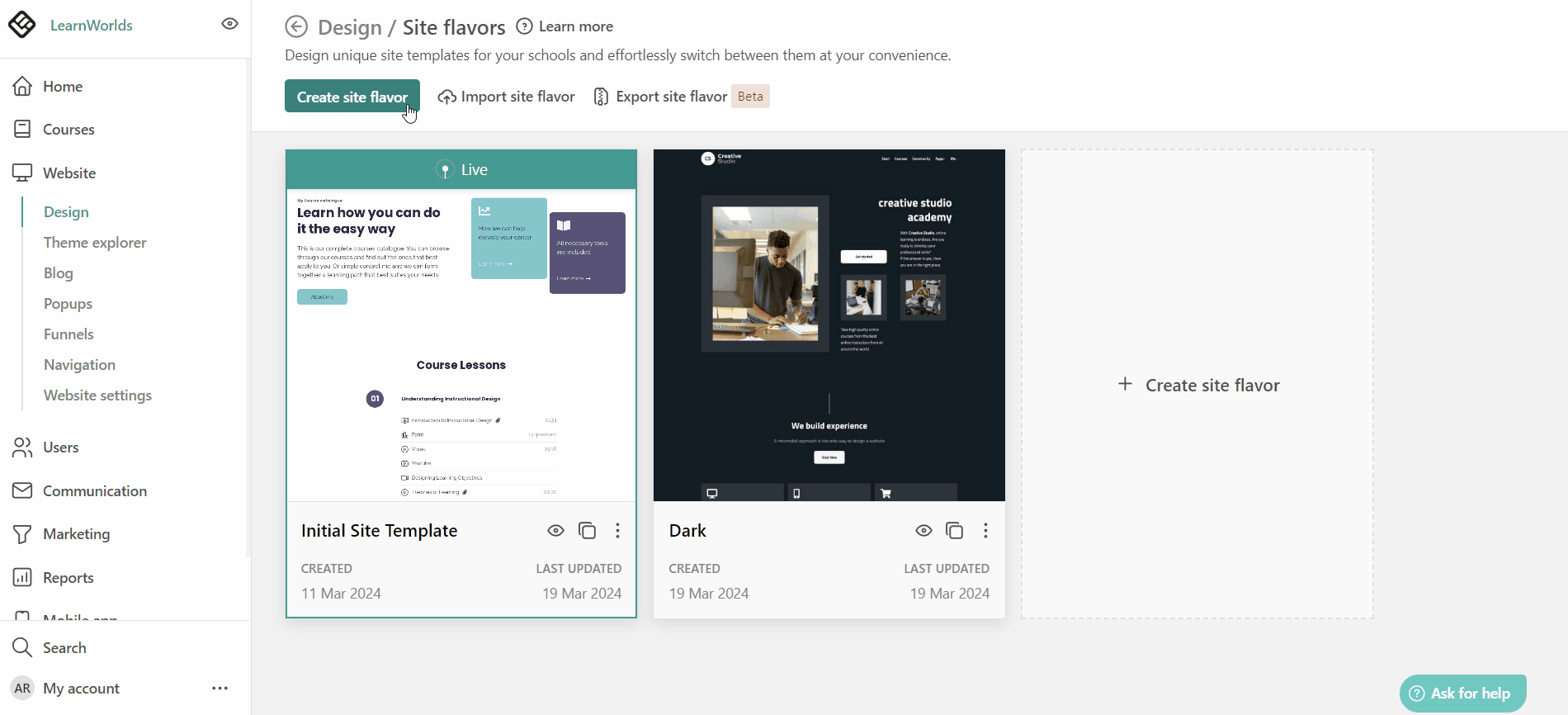The width and height of the screenshot is (1568, 715).
Task: Open the Dark flavor thumbnail
Action: (x=829, y=325)
